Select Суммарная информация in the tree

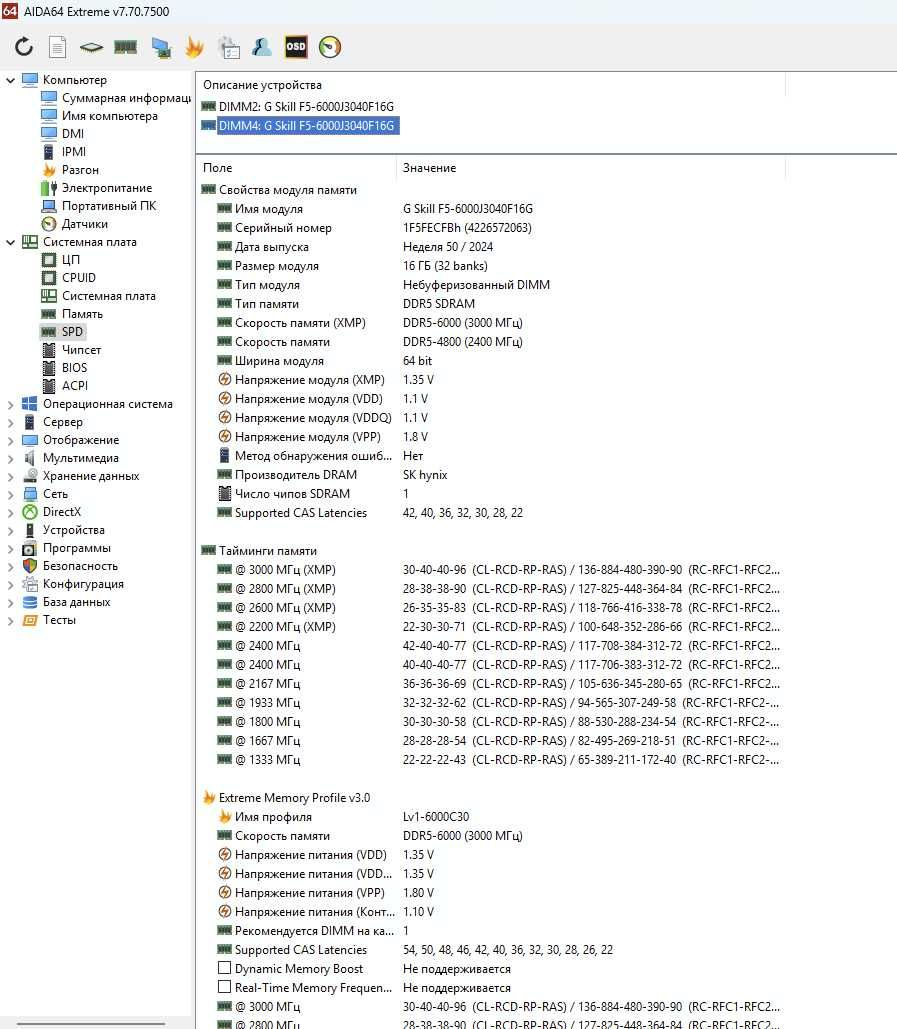pos(126,98)
